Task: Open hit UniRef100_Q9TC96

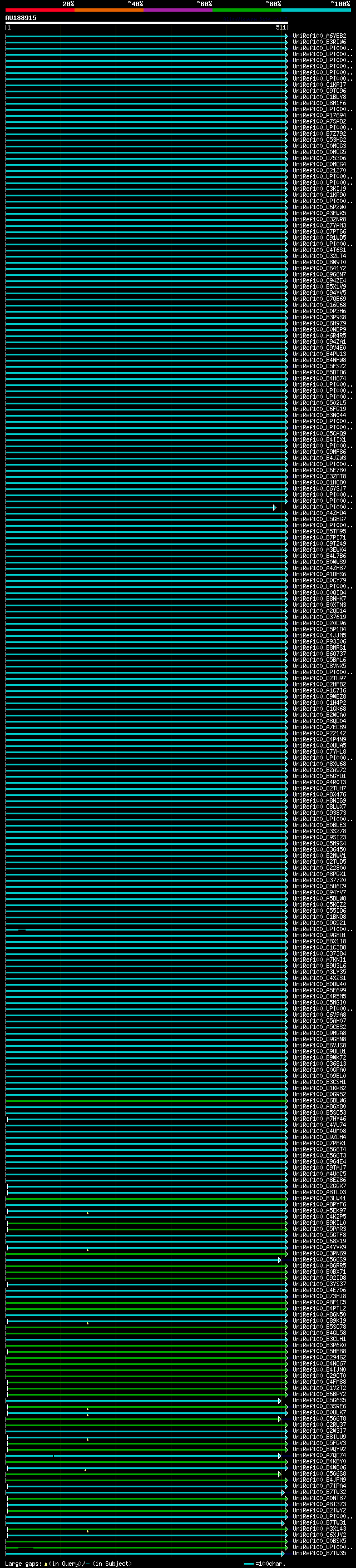Action: pos(319,91)
